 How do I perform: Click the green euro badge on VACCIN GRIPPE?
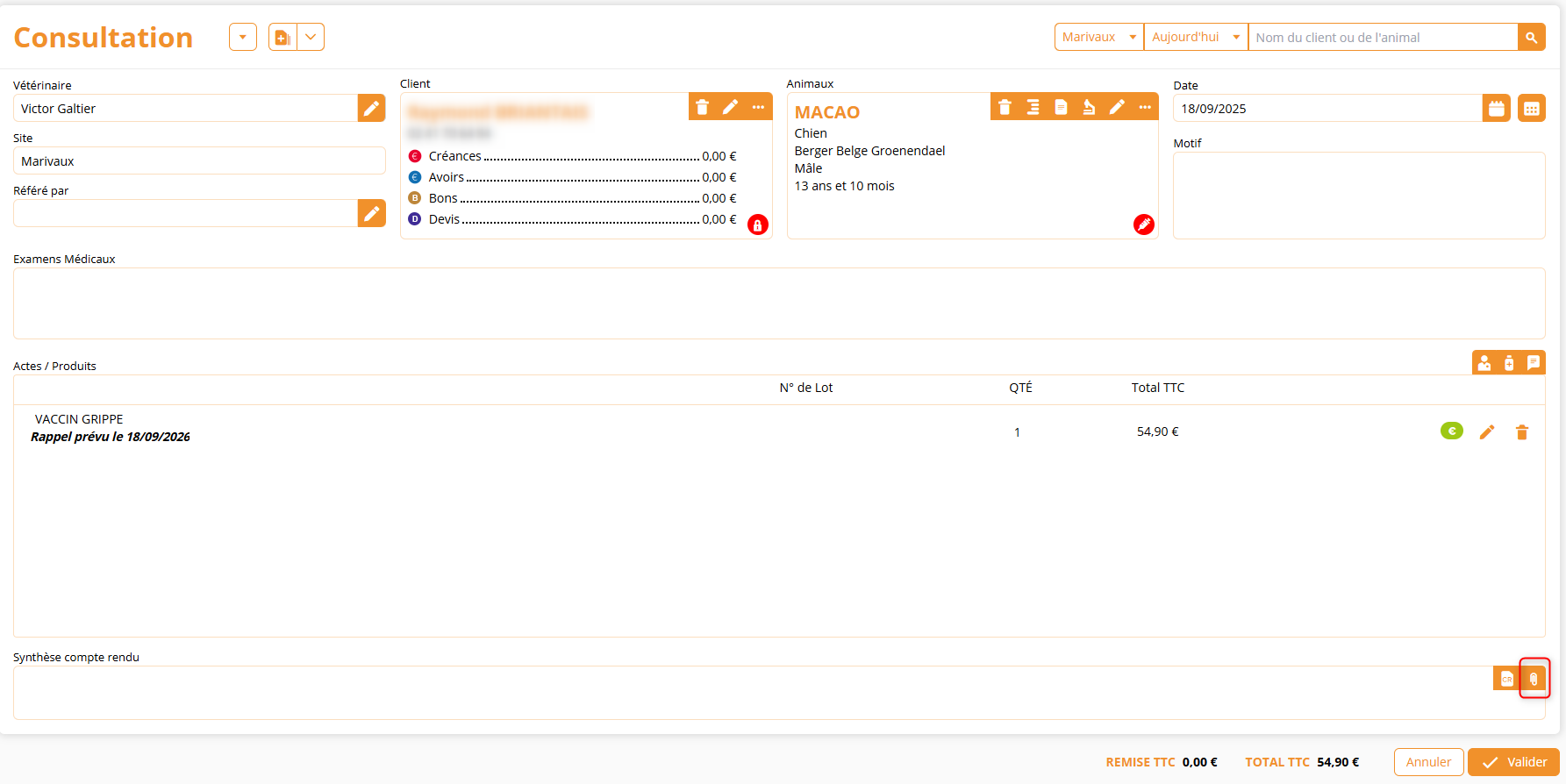pos(1452,431)
